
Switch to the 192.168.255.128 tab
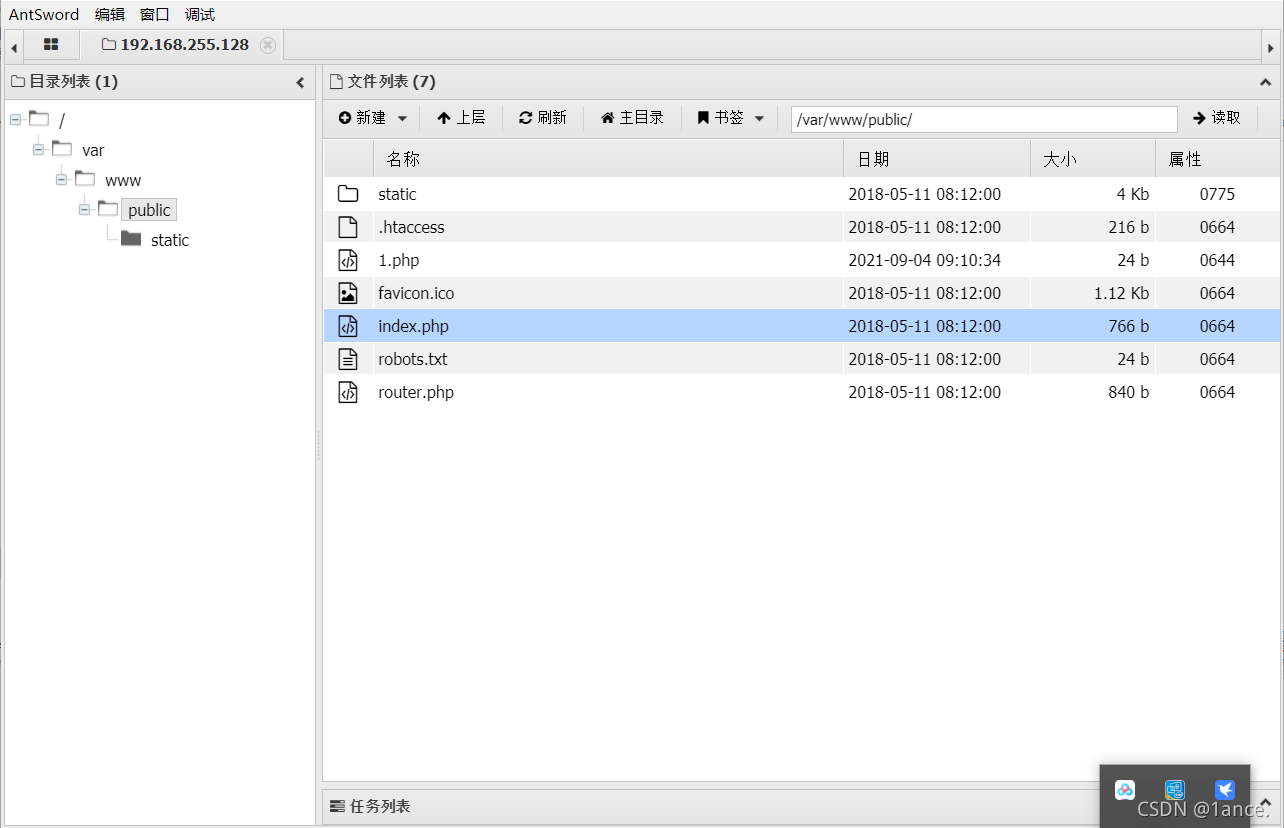click(185, 45)
